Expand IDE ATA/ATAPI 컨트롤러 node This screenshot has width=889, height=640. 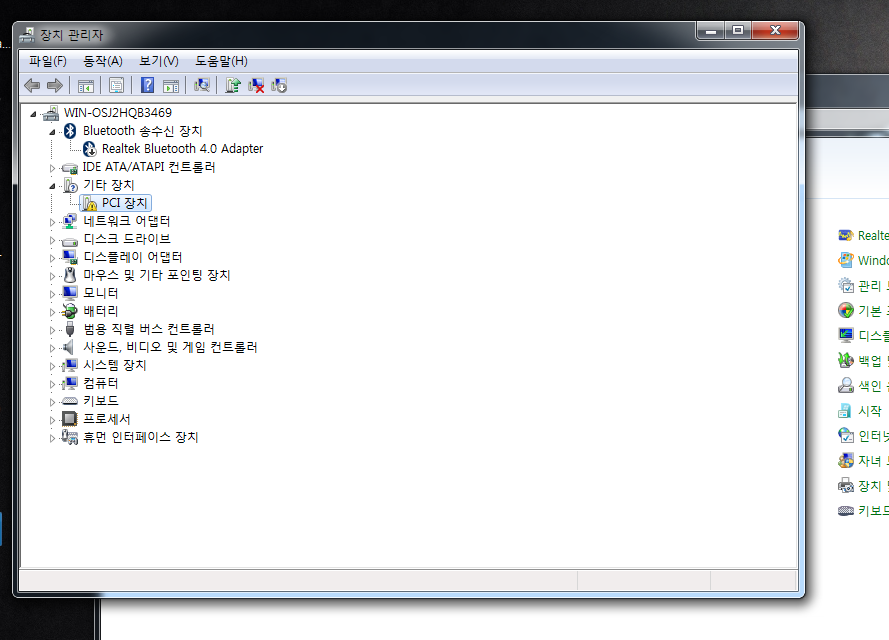(52, 168)
